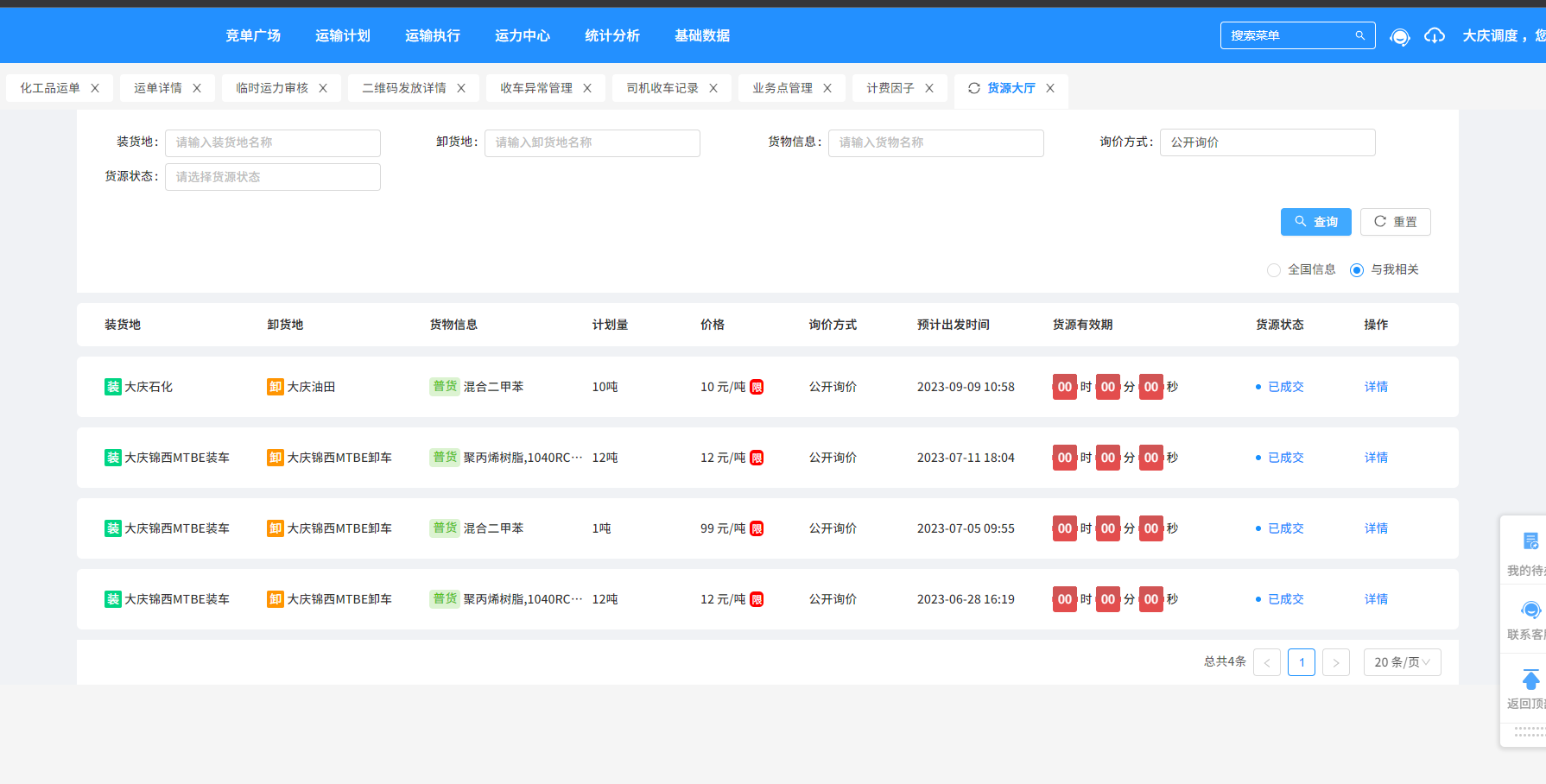The image size is (1546, 784).
Task: Click the search magnifier icon in menu search
Action: [1359, 35]
